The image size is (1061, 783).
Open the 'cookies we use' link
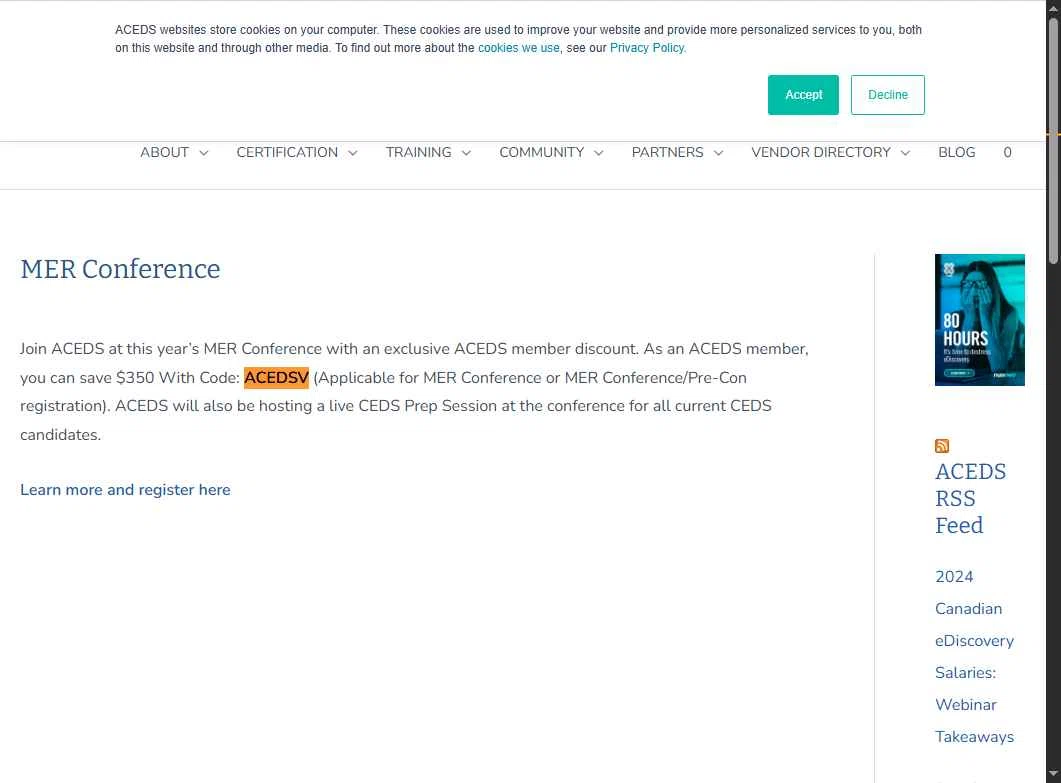[518, 48]
